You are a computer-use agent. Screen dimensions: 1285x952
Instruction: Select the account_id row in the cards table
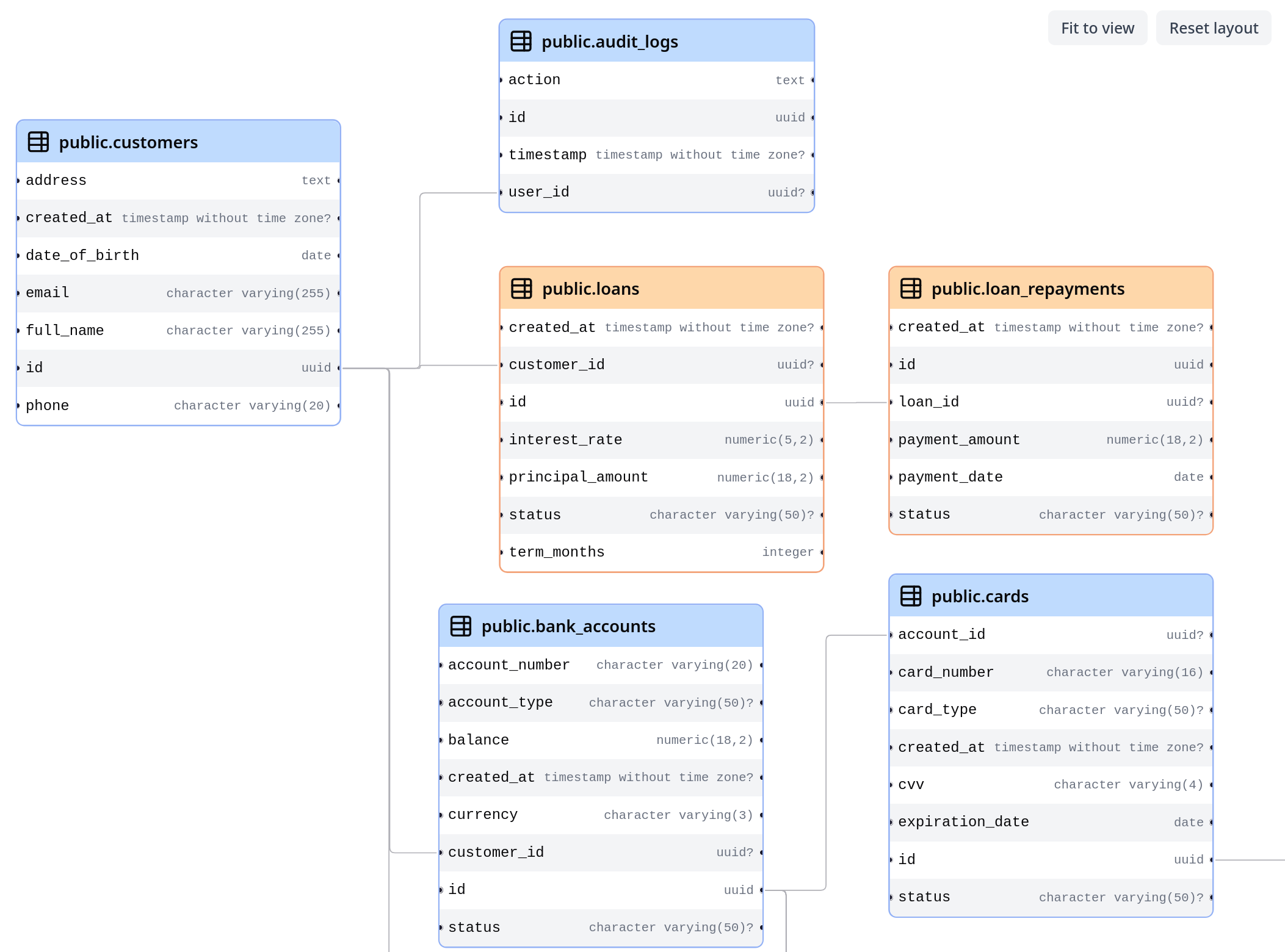point(1050,635)
